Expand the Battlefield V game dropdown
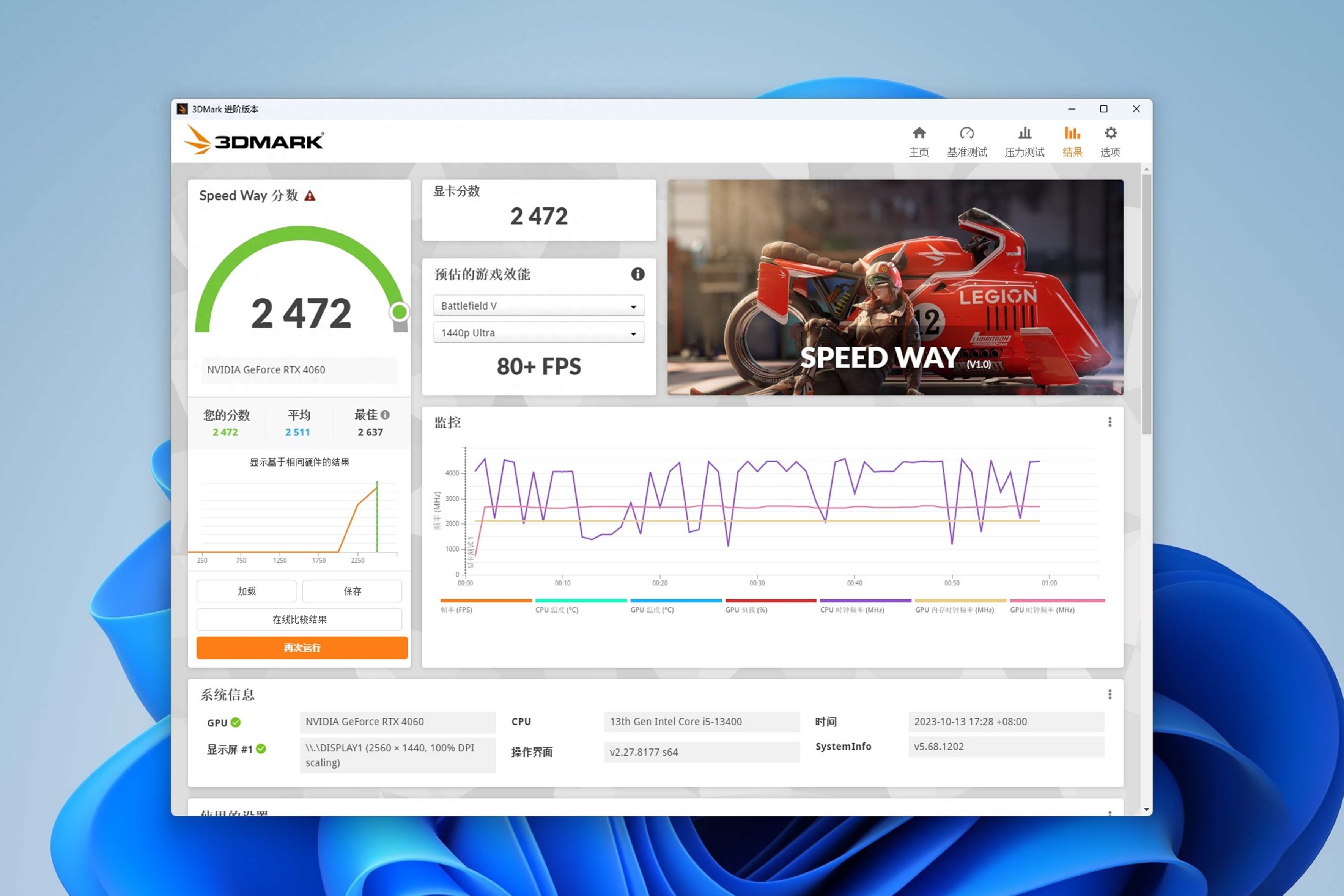The image size is (1344, 896). (538, 306)
